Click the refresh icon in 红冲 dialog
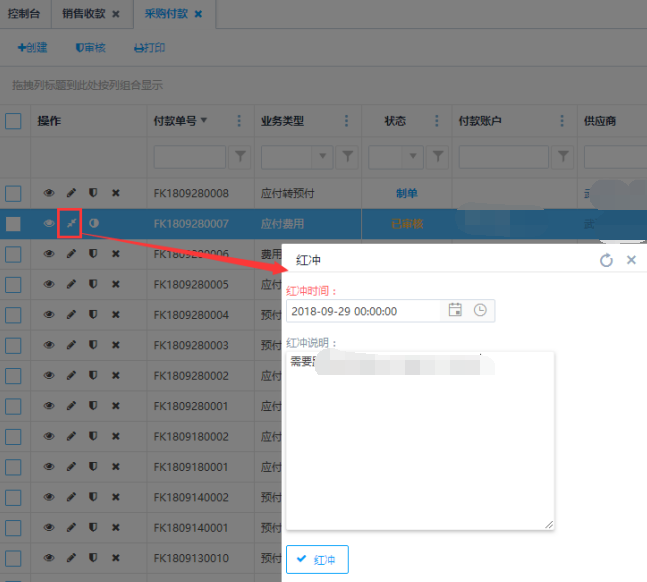The height and width of the screenshot is (582, 647). coord(606,260)
